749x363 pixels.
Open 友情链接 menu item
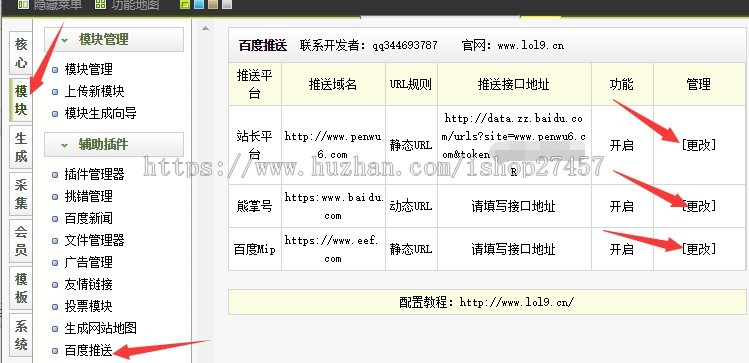click(x=88, y=284)
